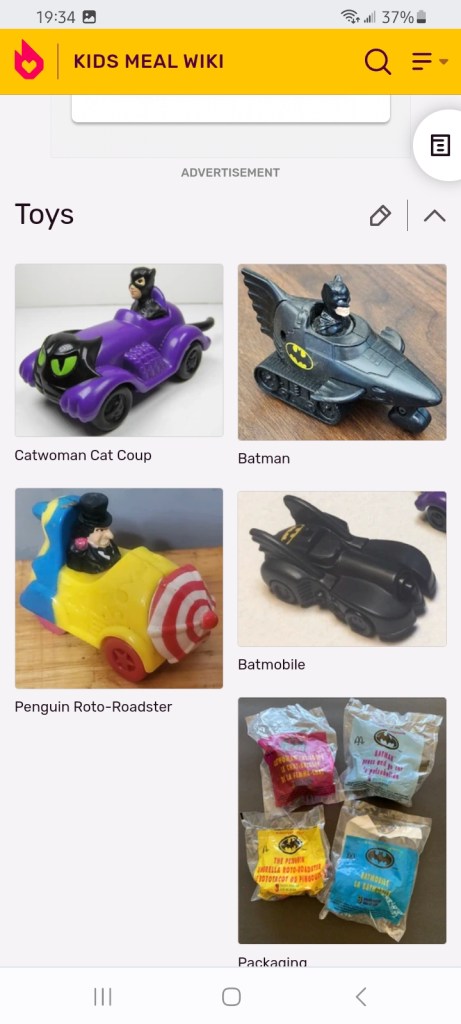Tap the Android home button
This screenshot has height=1024, width=461.
(x=231, y=997)
